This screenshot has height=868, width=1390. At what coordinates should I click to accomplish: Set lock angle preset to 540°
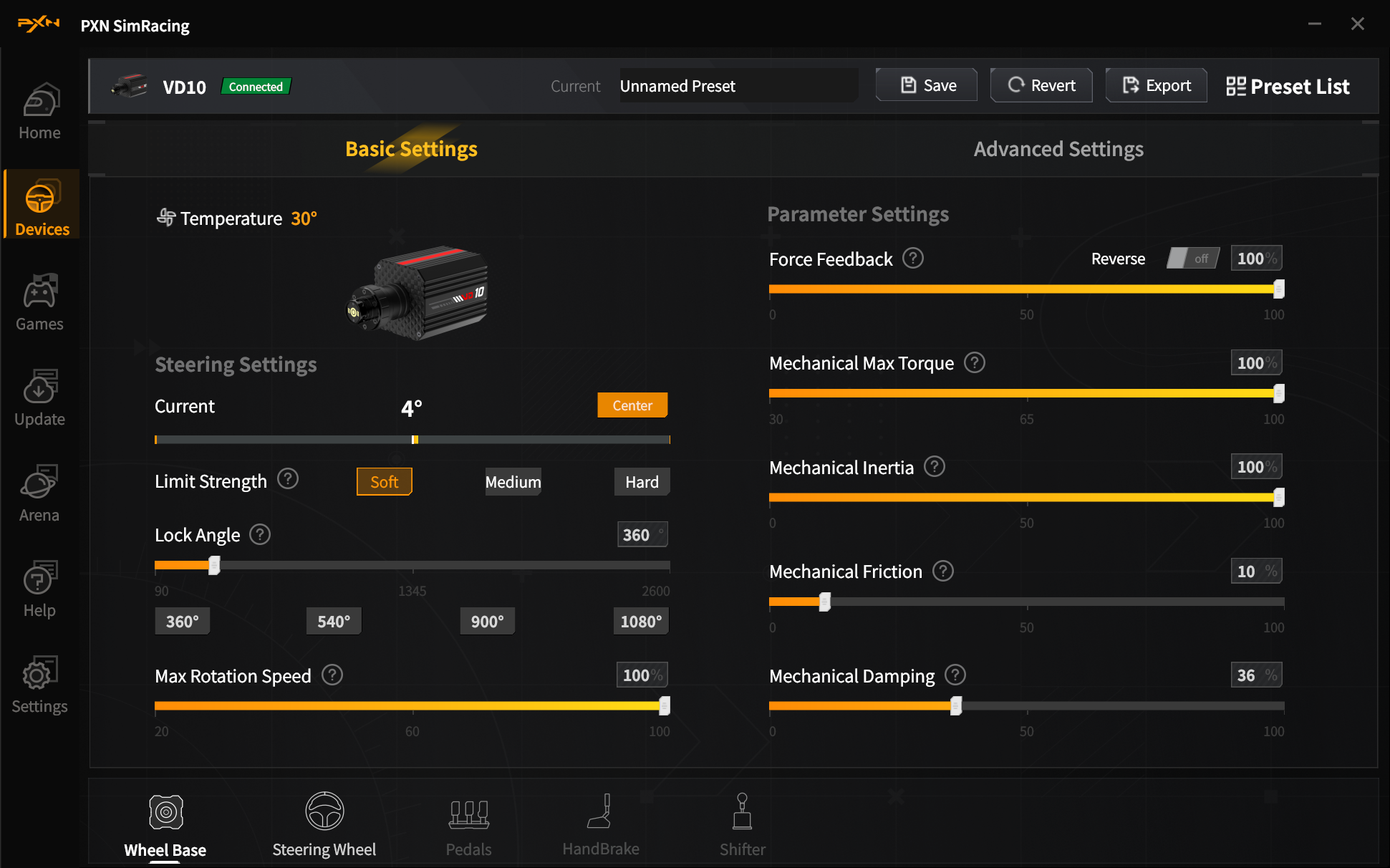click(334, 622)
